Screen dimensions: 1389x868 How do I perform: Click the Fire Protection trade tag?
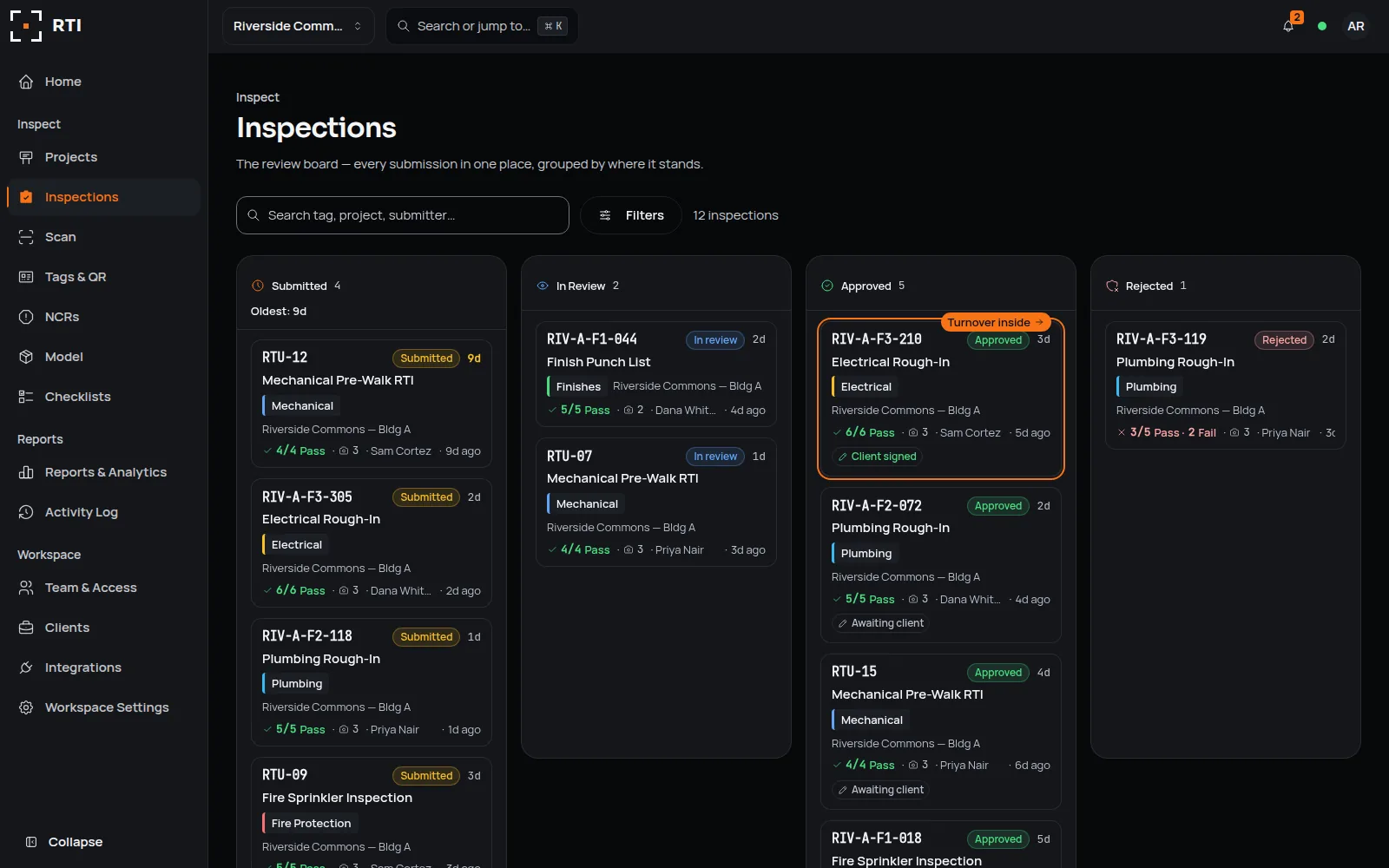point(310,824)
